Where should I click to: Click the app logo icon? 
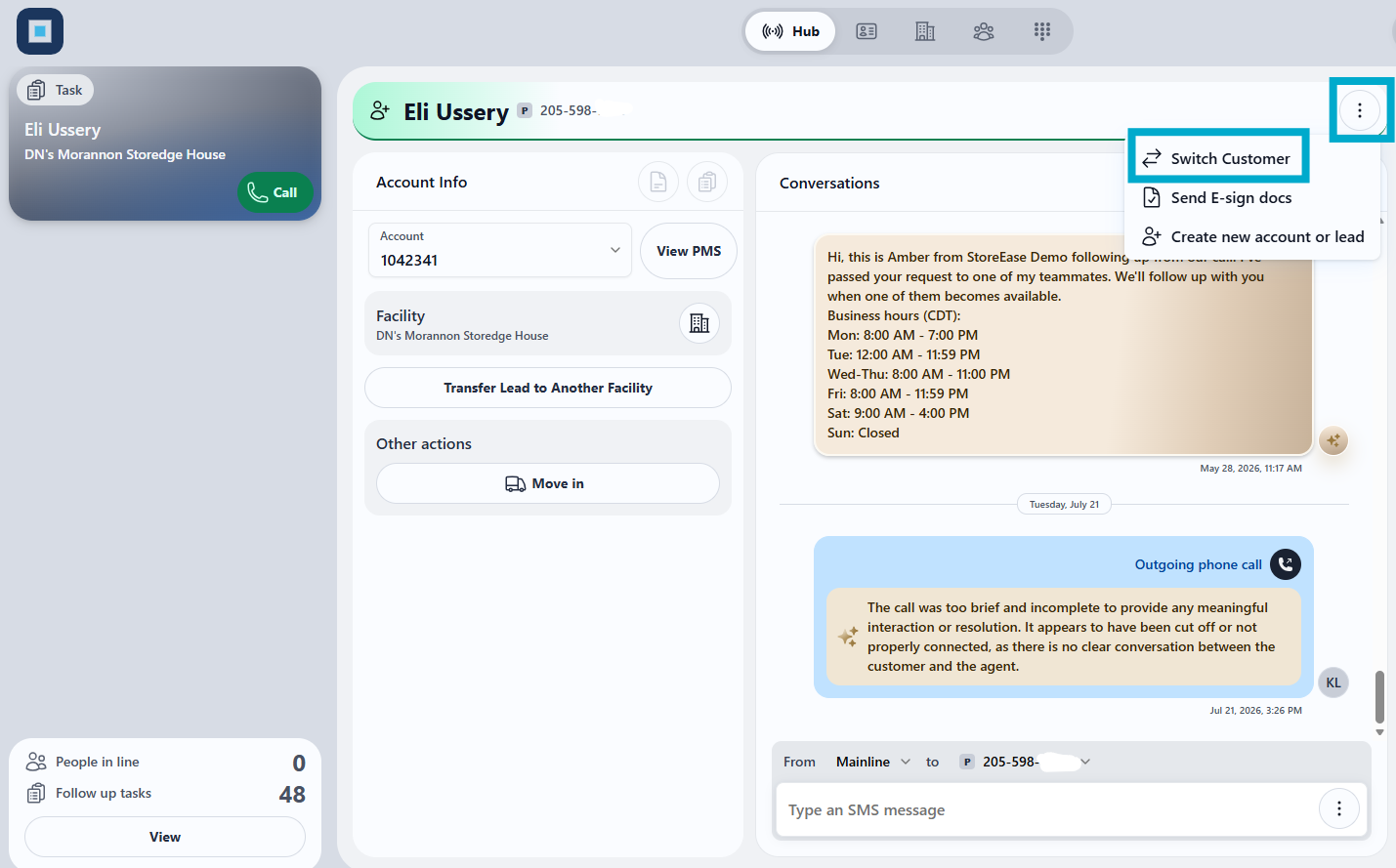point(40,31)
